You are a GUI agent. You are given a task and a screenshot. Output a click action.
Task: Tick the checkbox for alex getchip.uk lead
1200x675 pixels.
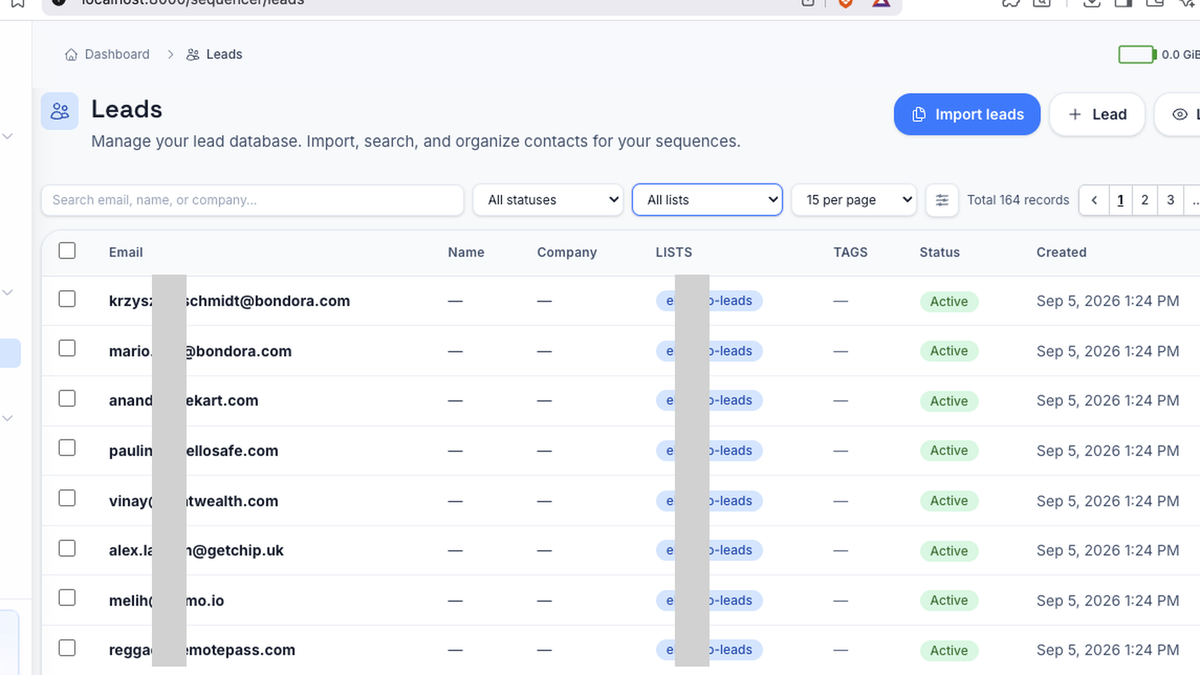pyautogui.click(x=67, y=549)
